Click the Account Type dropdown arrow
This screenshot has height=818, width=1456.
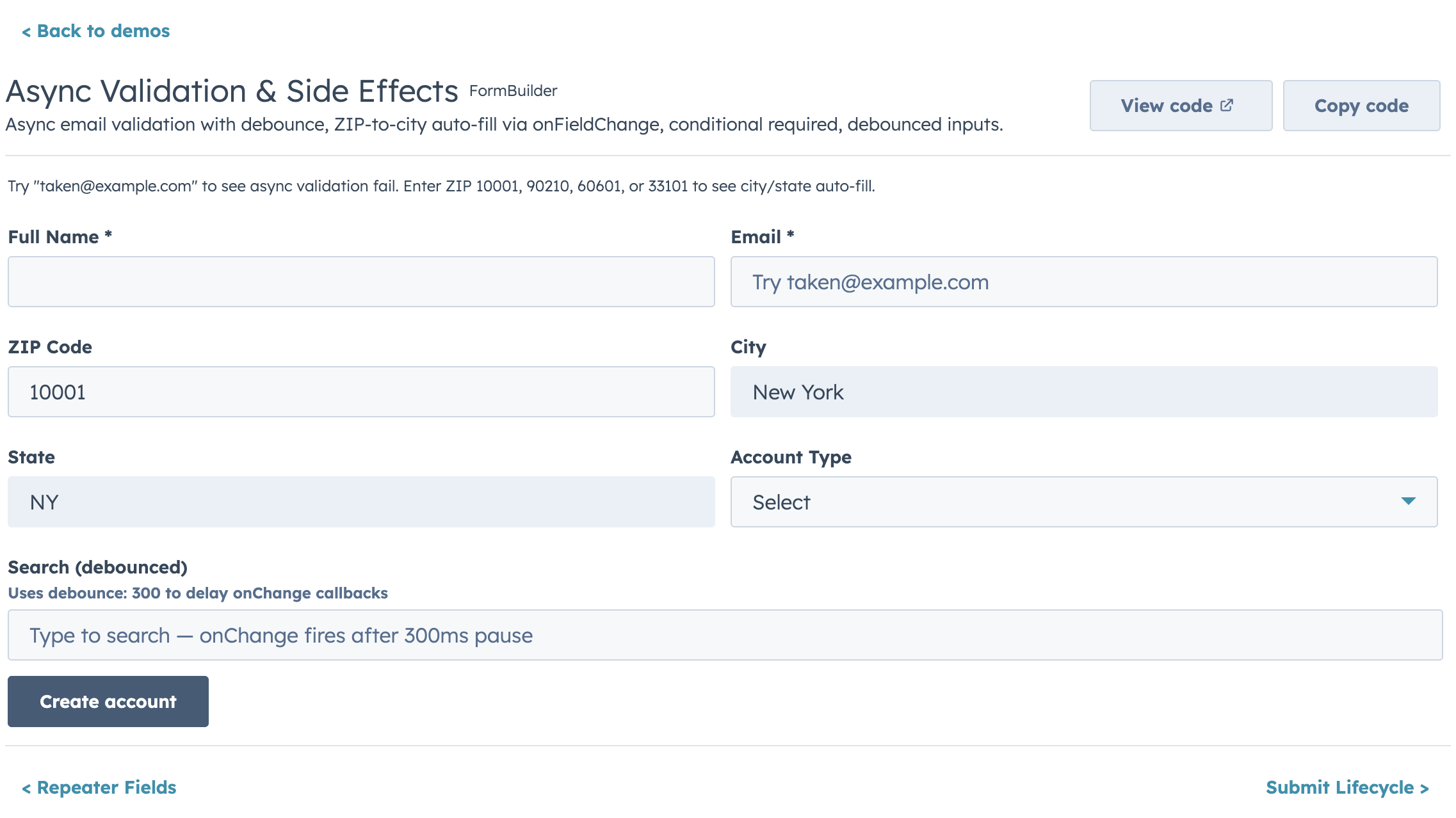(x=1407, y=501)
